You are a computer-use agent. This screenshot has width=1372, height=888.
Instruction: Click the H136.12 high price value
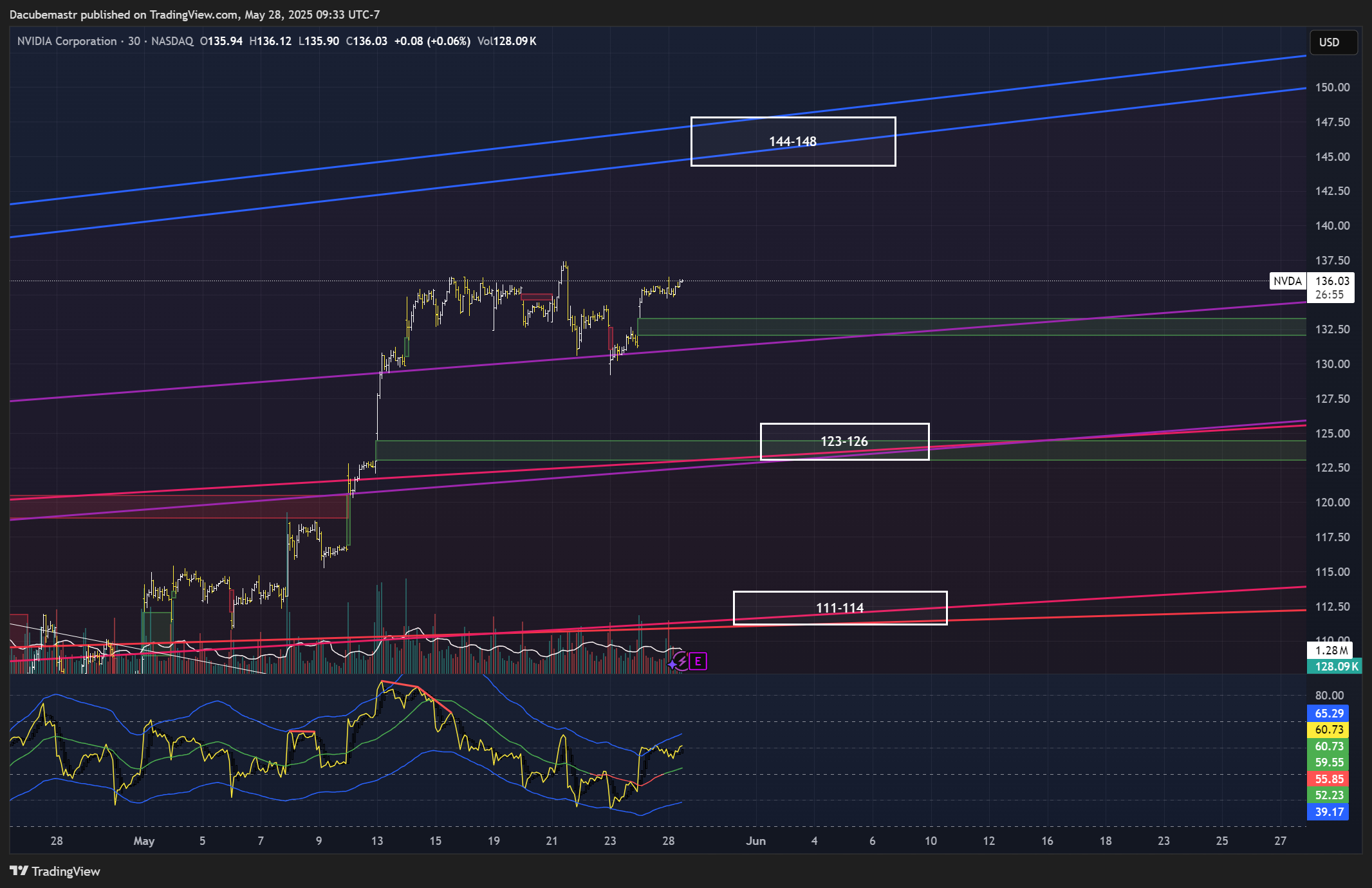click(270, 41)
